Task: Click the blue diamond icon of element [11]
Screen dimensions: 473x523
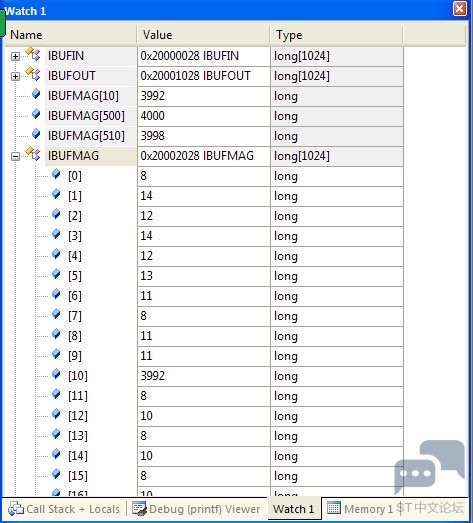Action: [56, 394]
